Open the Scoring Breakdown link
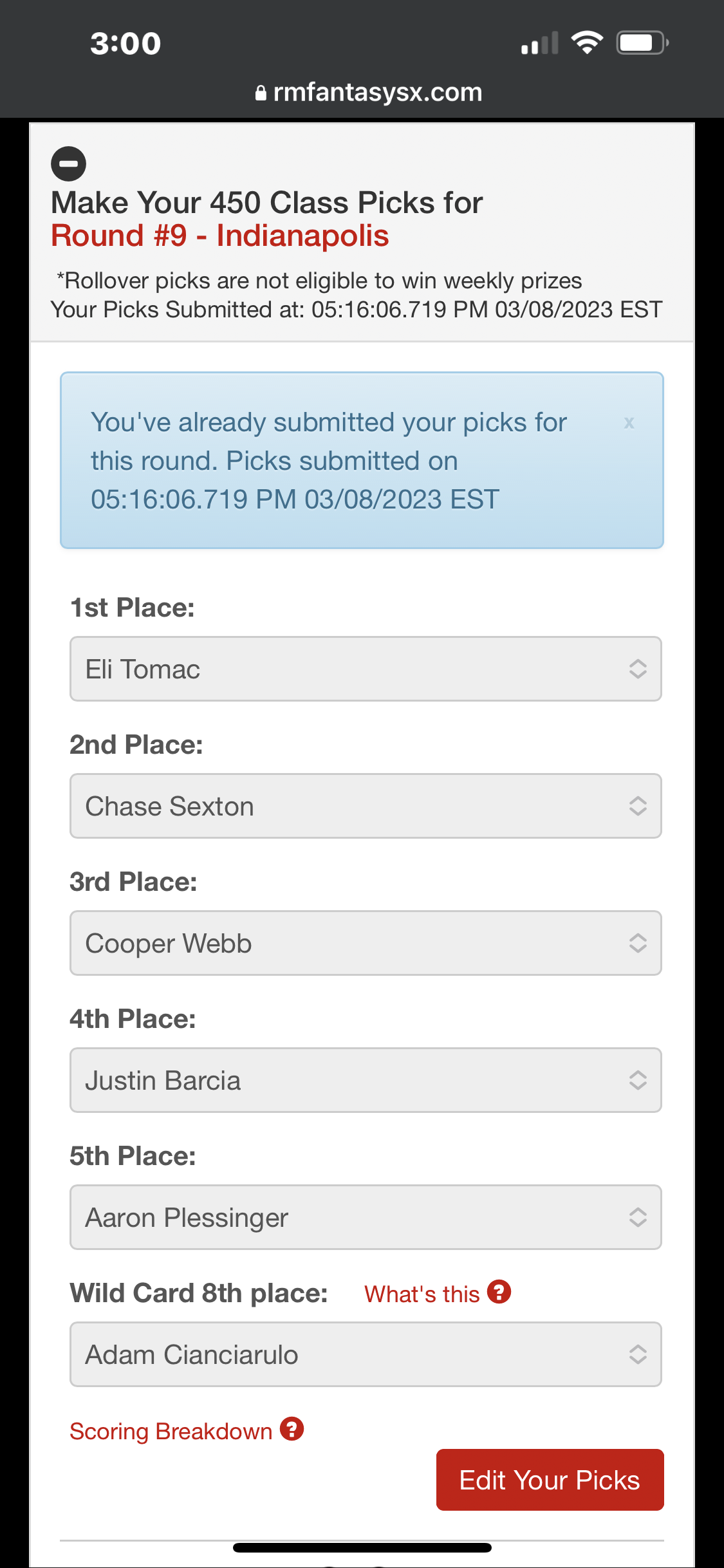 pos(171,1431)
